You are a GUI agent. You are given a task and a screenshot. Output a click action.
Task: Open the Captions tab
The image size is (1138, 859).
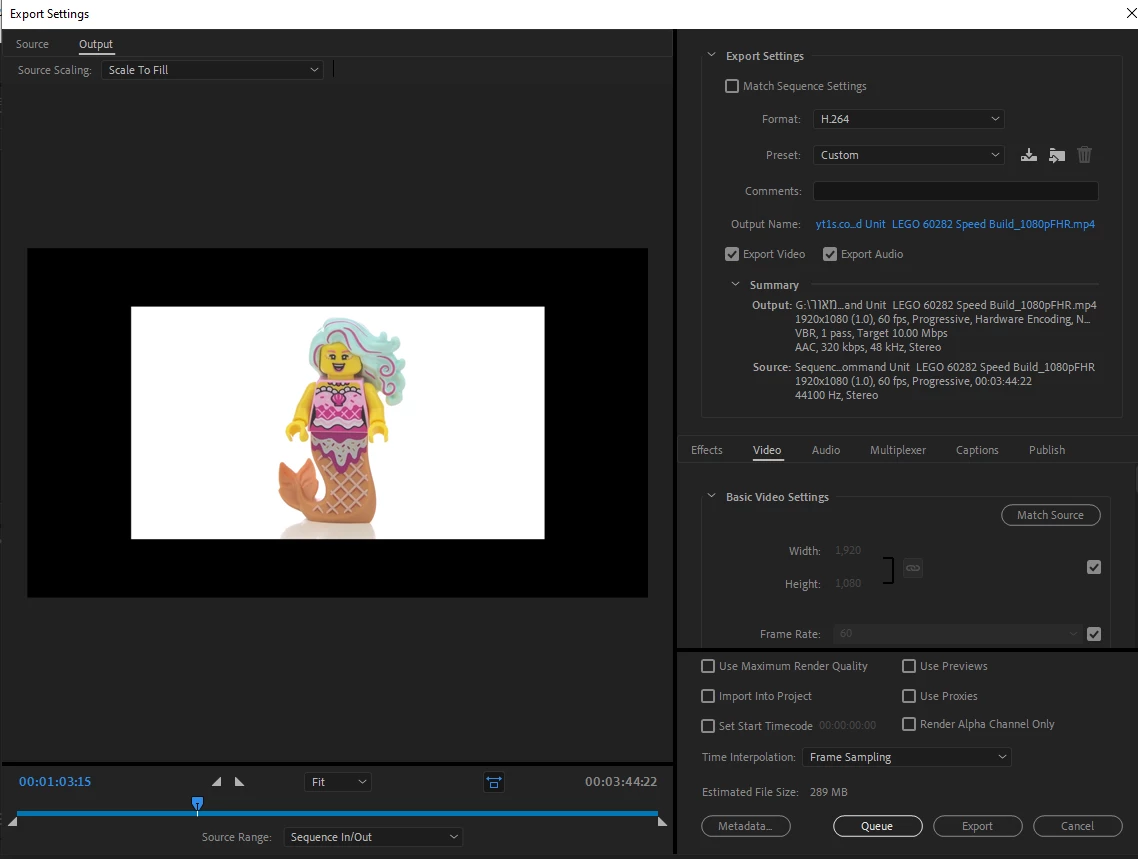(x=977, y=450)
